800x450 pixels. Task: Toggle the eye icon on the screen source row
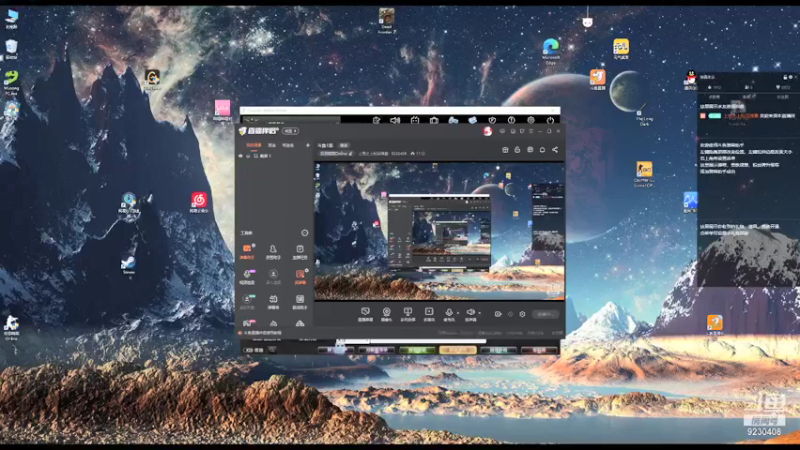(x=240, y=156)
